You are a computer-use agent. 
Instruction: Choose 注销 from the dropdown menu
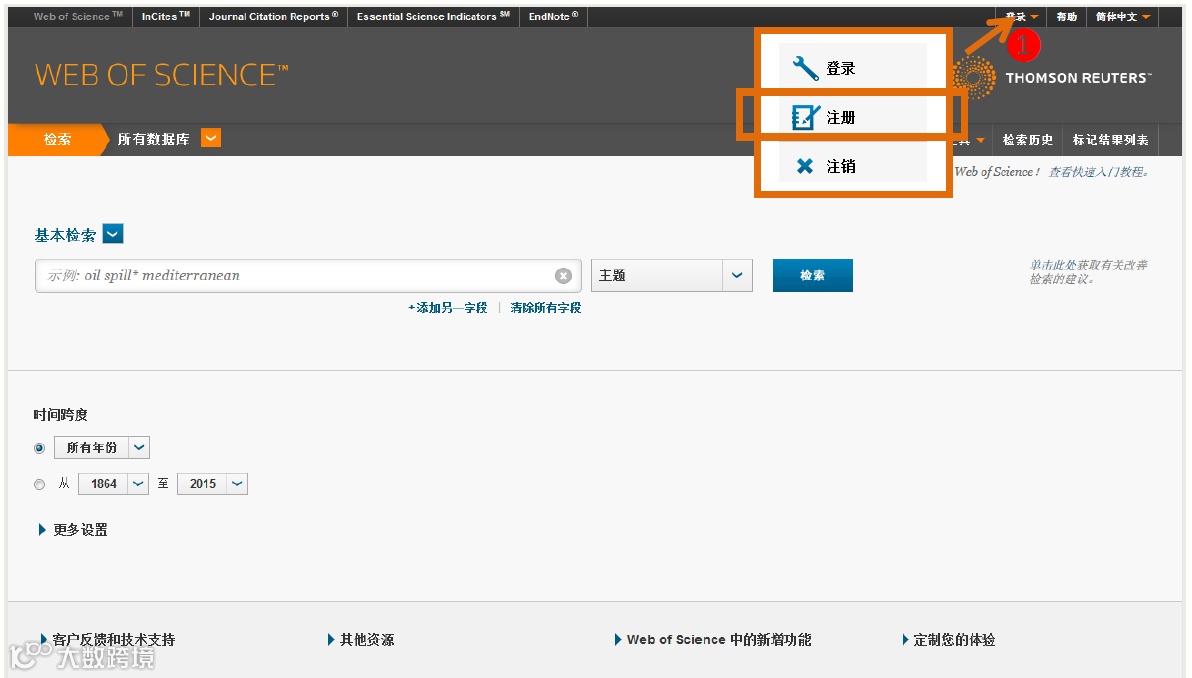pyautogui.click(x=852, y=166)
